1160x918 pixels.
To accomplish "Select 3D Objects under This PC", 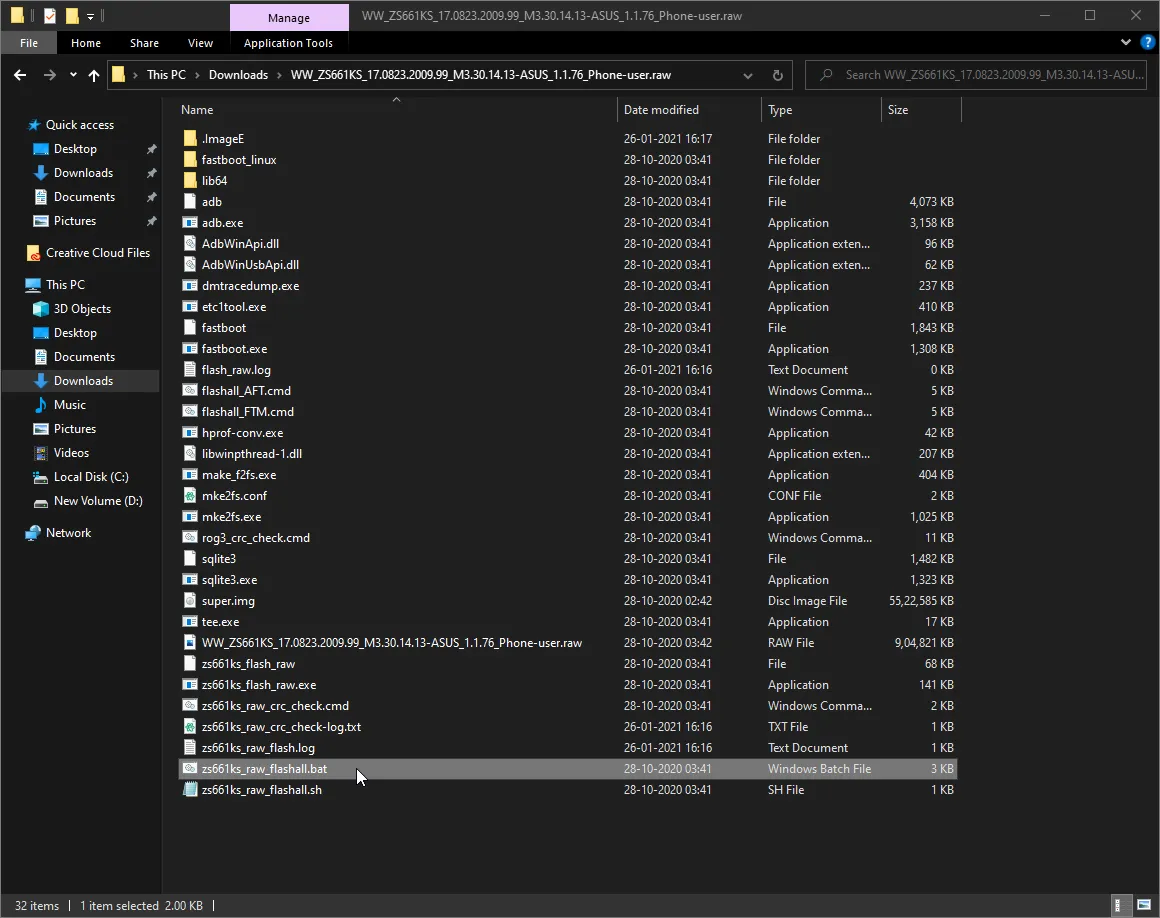I will coord(82,309).
